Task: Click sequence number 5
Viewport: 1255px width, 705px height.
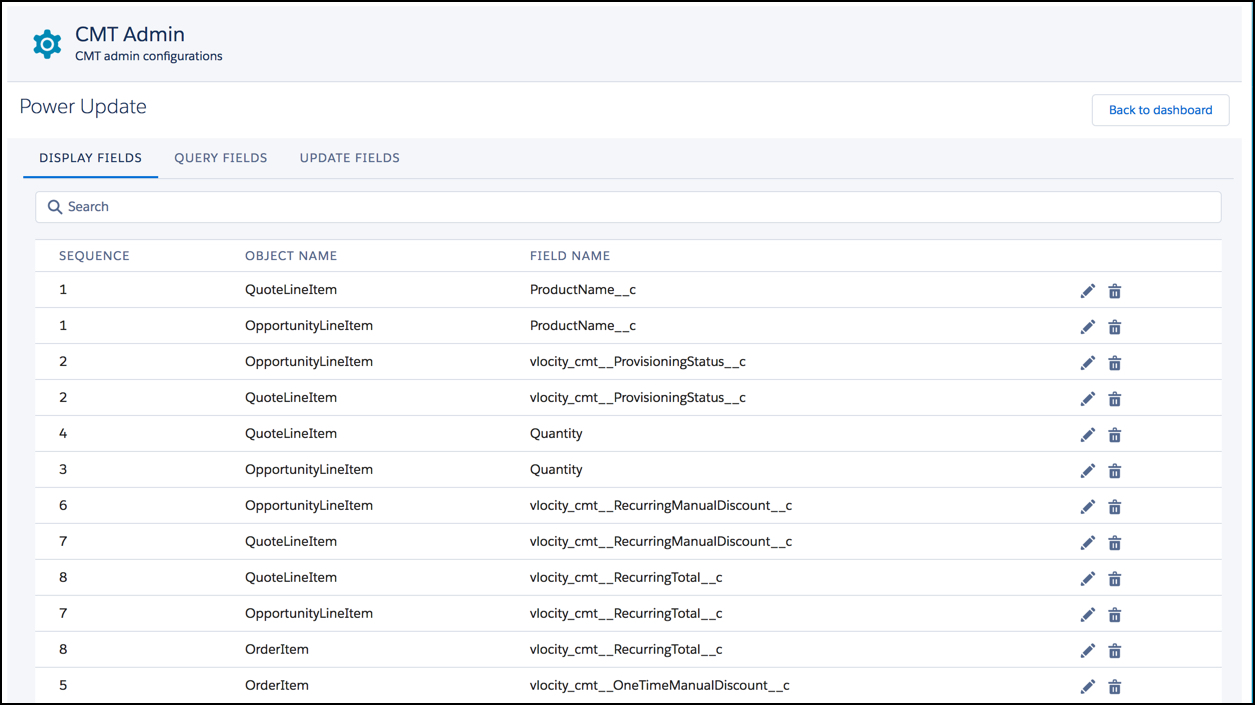Action: point(63,686)
